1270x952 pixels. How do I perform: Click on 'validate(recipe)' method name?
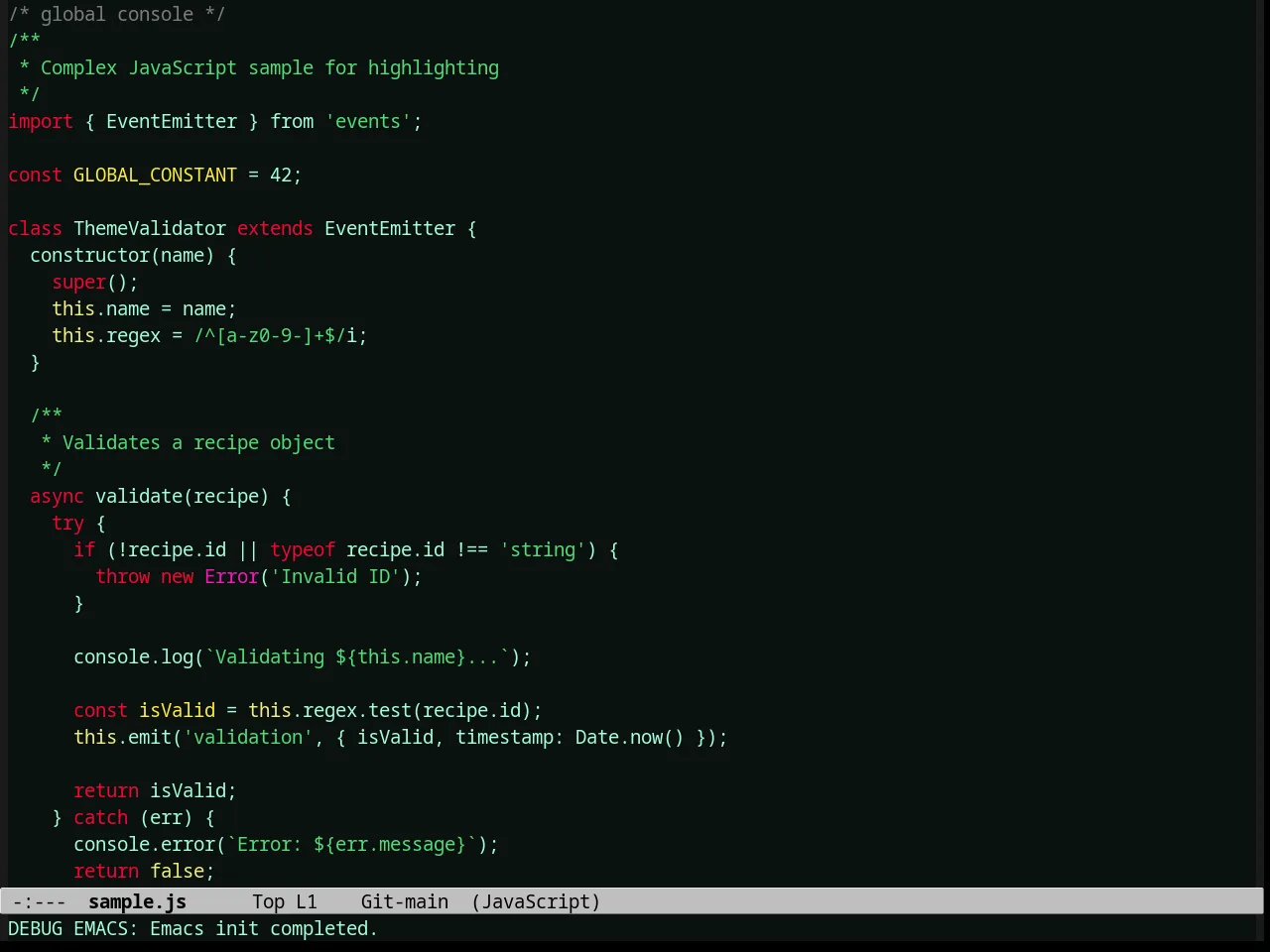[182, 496]
